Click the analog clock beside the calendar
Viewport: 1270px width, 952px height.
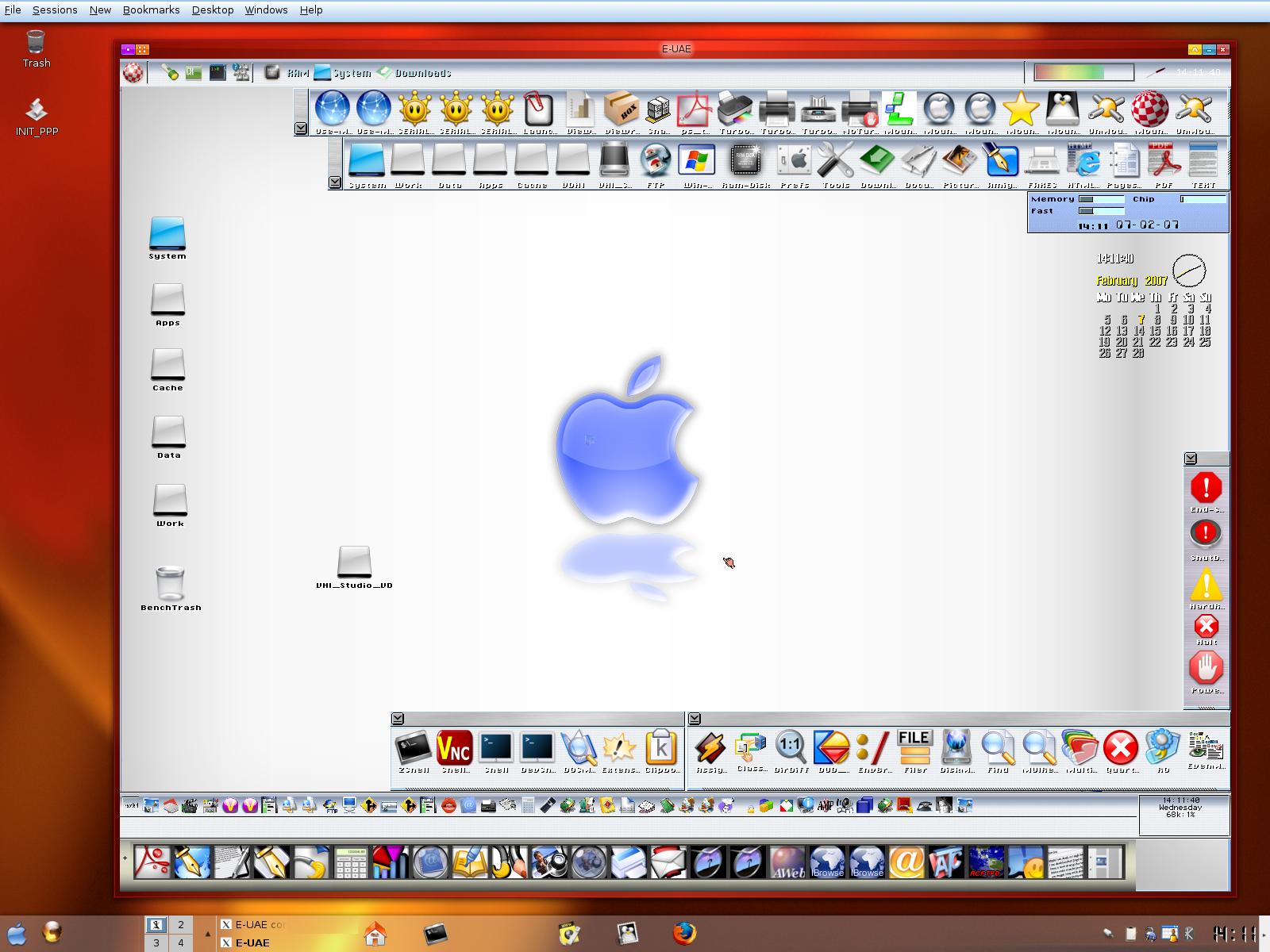pyautogui.click(x=1189, y=271)
